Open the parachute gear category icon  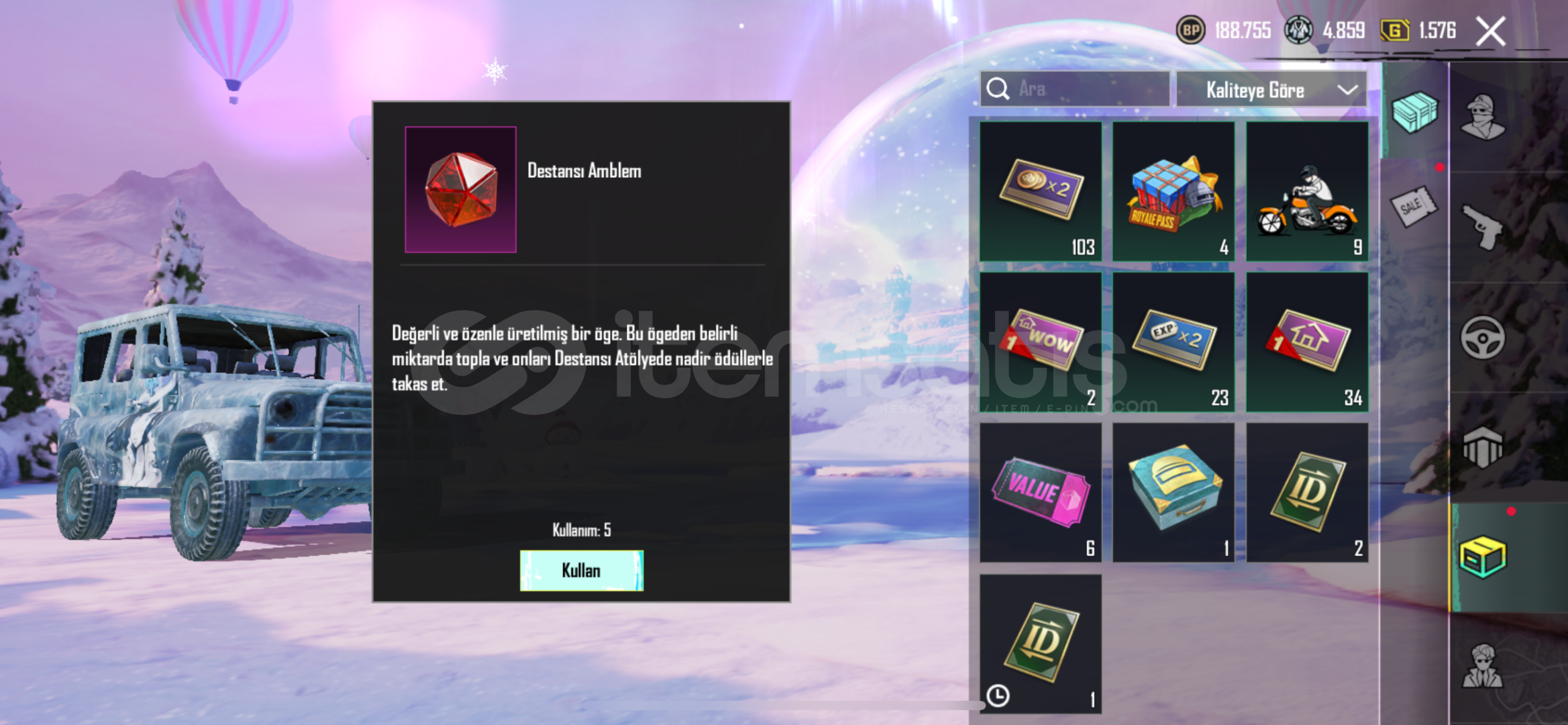(1483, 447)
